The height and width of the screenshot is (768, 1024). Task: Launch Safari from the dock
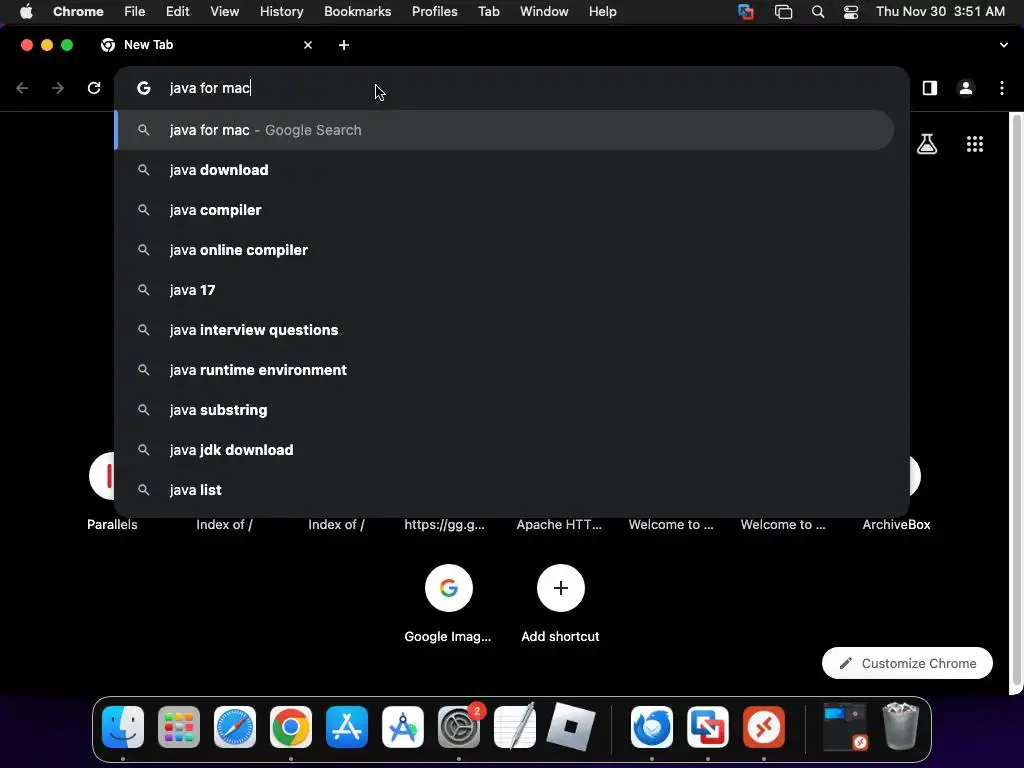tap(235, 727)
